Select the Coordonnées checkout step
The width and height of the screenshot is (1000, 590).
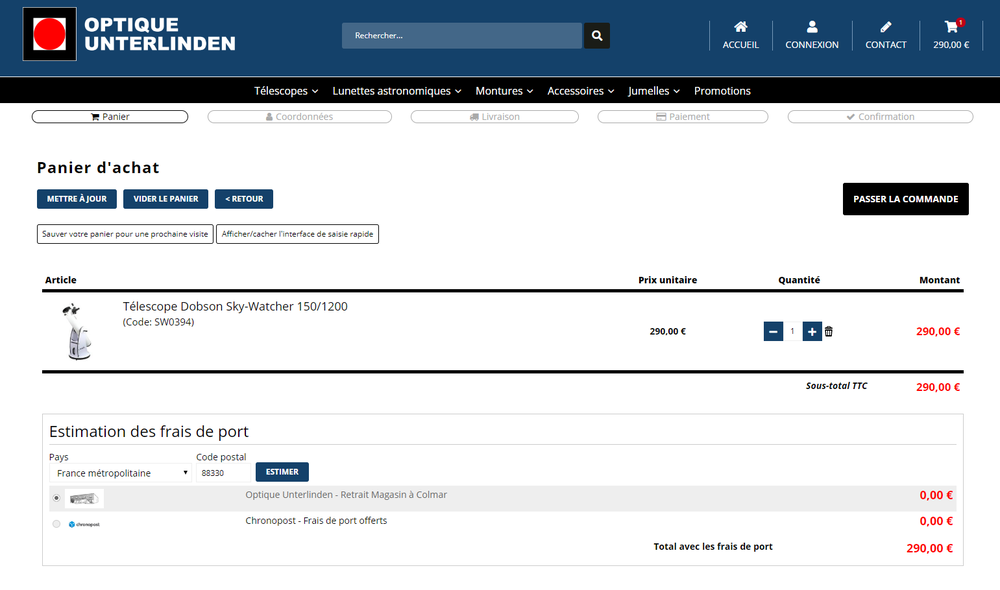point(299,117)
